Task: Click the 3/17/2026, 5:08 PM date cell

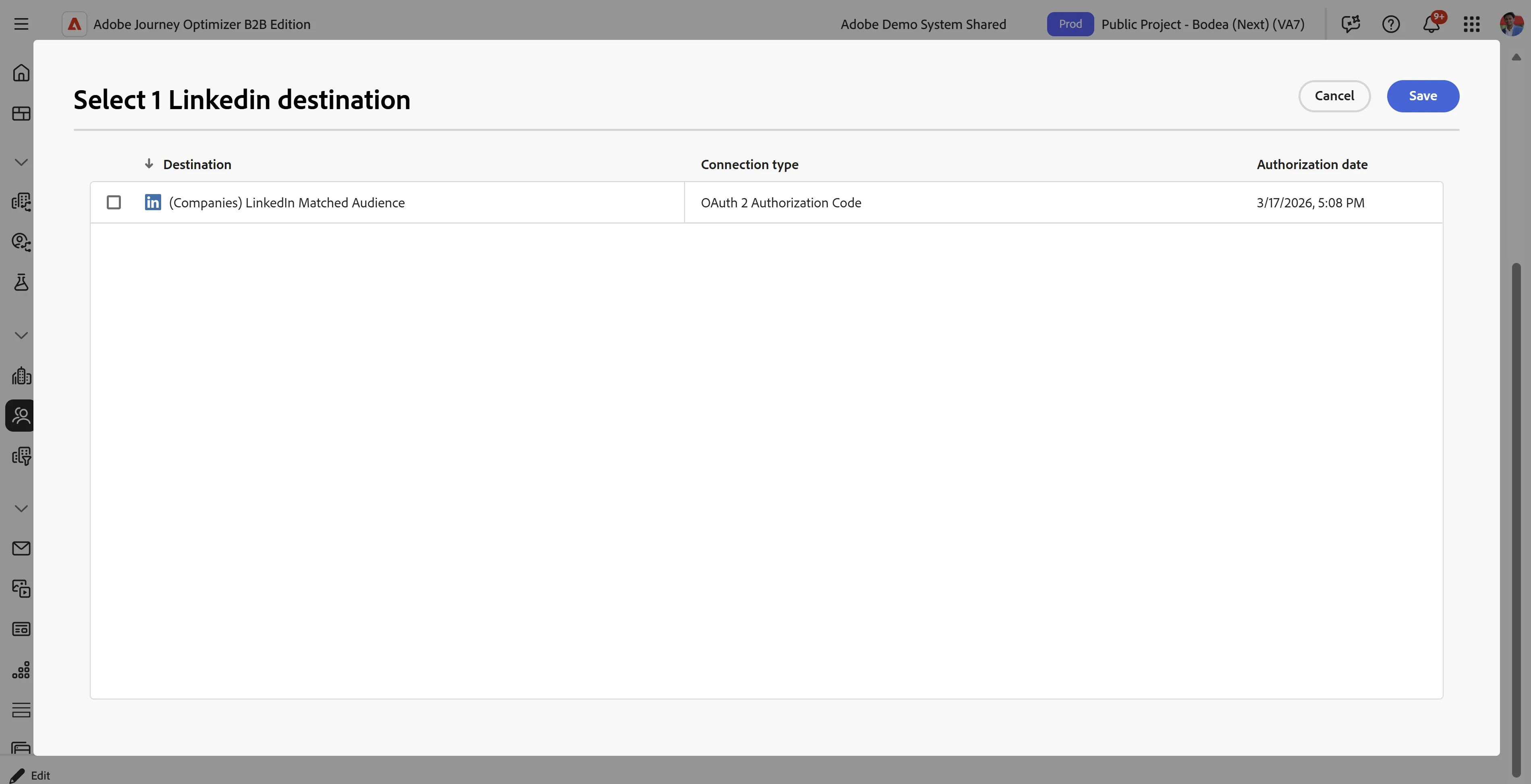Action: [x=1311, y=203]
